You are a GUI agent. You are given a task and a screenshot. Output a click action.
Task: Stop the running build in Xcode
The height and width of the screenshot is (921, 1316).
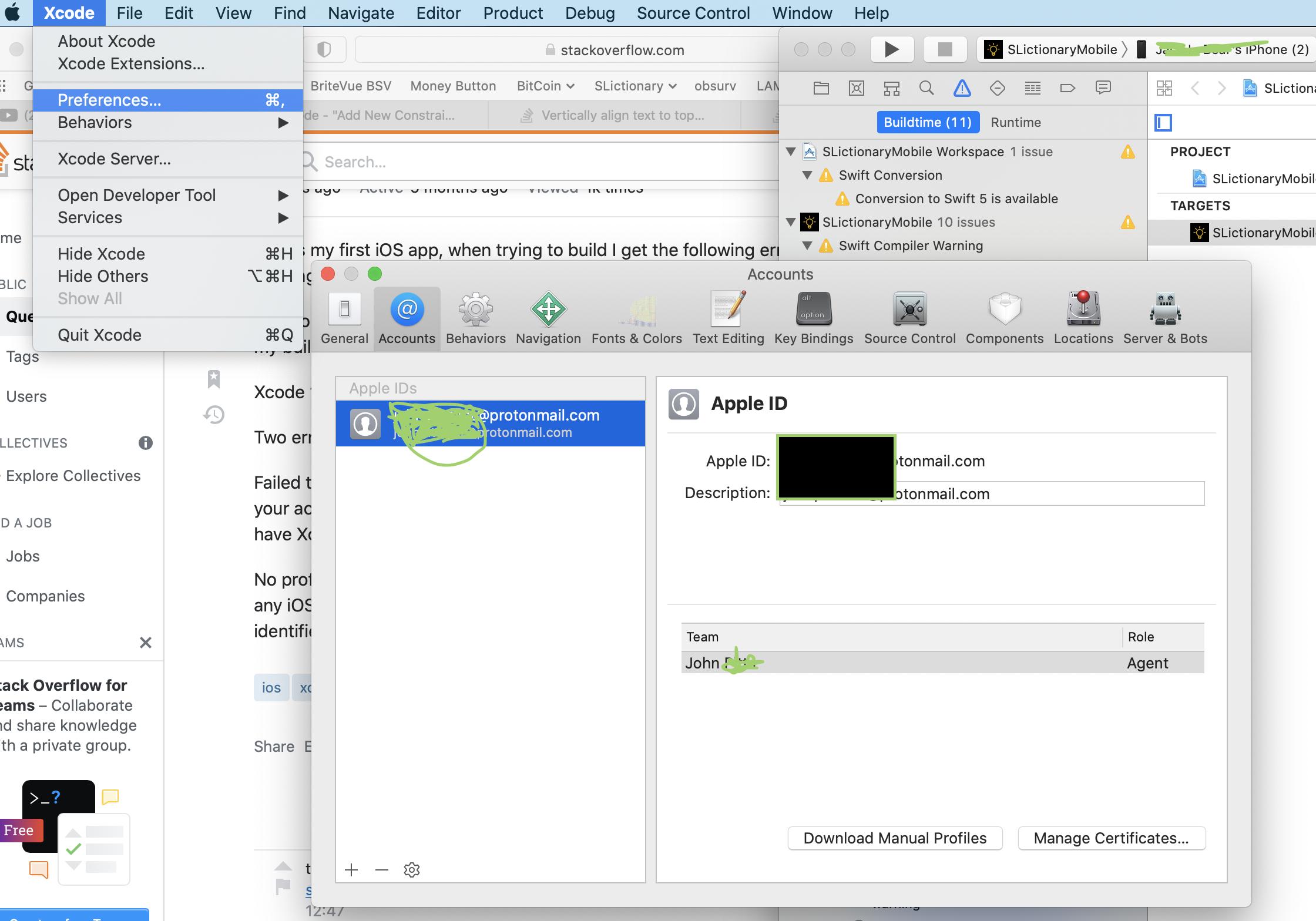click(945, 49)
